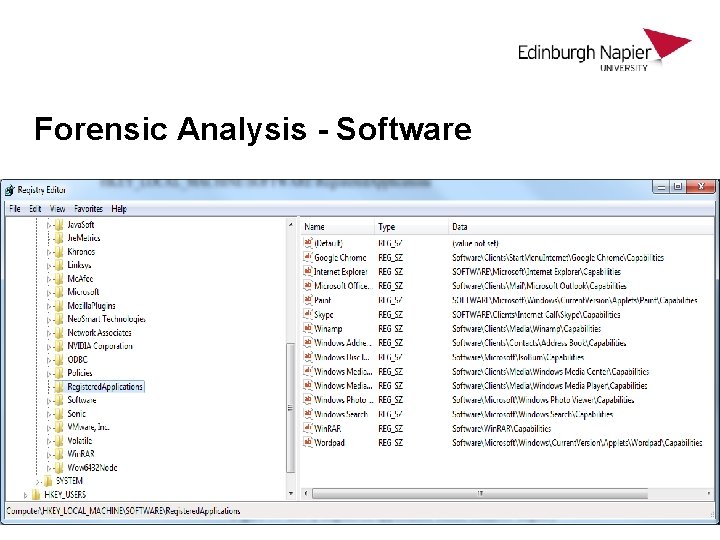Click the Volatile folder icon
Image resolution: width=720 pixels, height=540 pixels.
59,440
